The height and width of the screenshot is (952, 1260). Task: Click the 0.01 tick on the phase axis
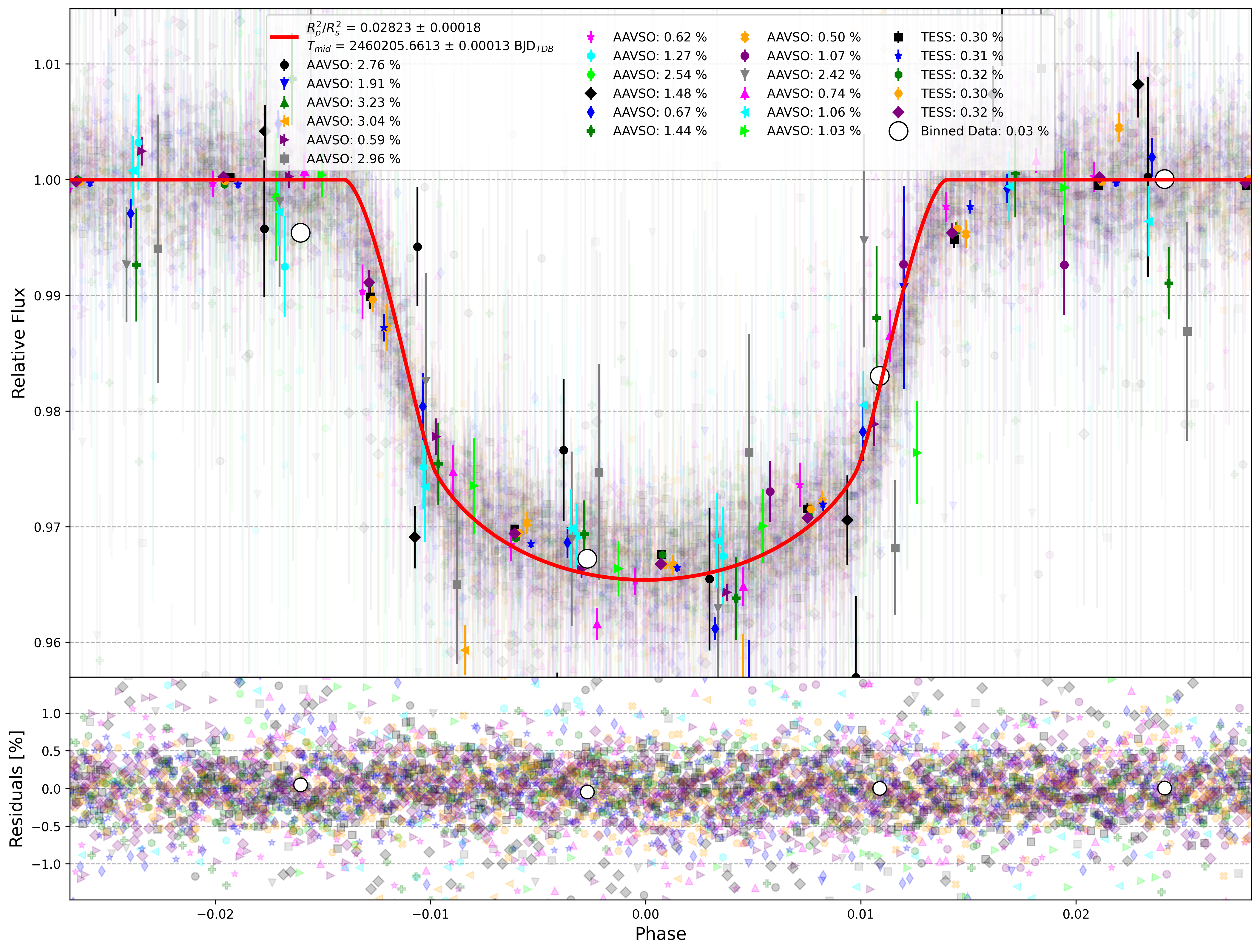pyautogui.click(x=861, y=914)
